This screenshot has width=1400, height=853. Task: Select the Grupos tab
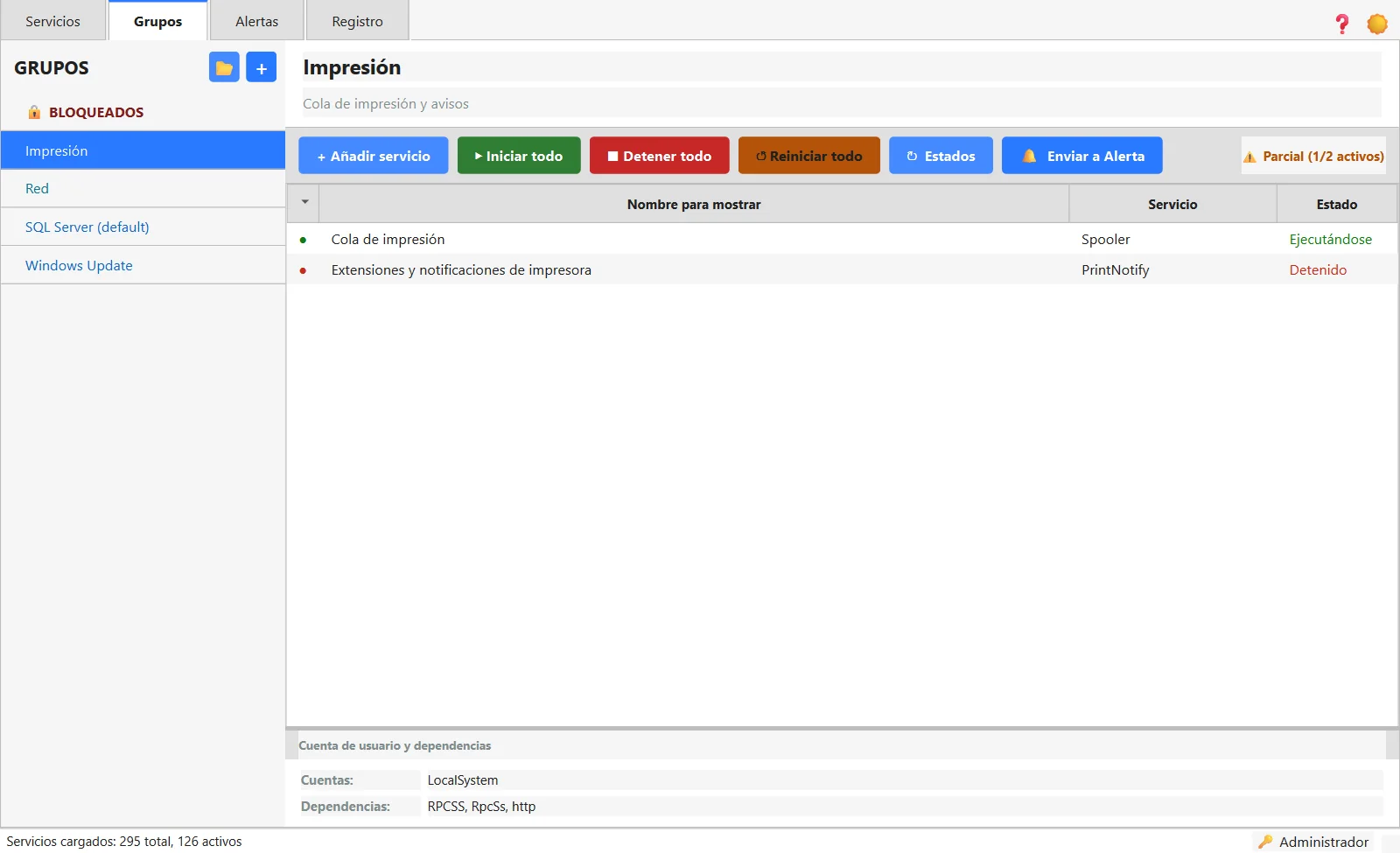pos(157,21)
